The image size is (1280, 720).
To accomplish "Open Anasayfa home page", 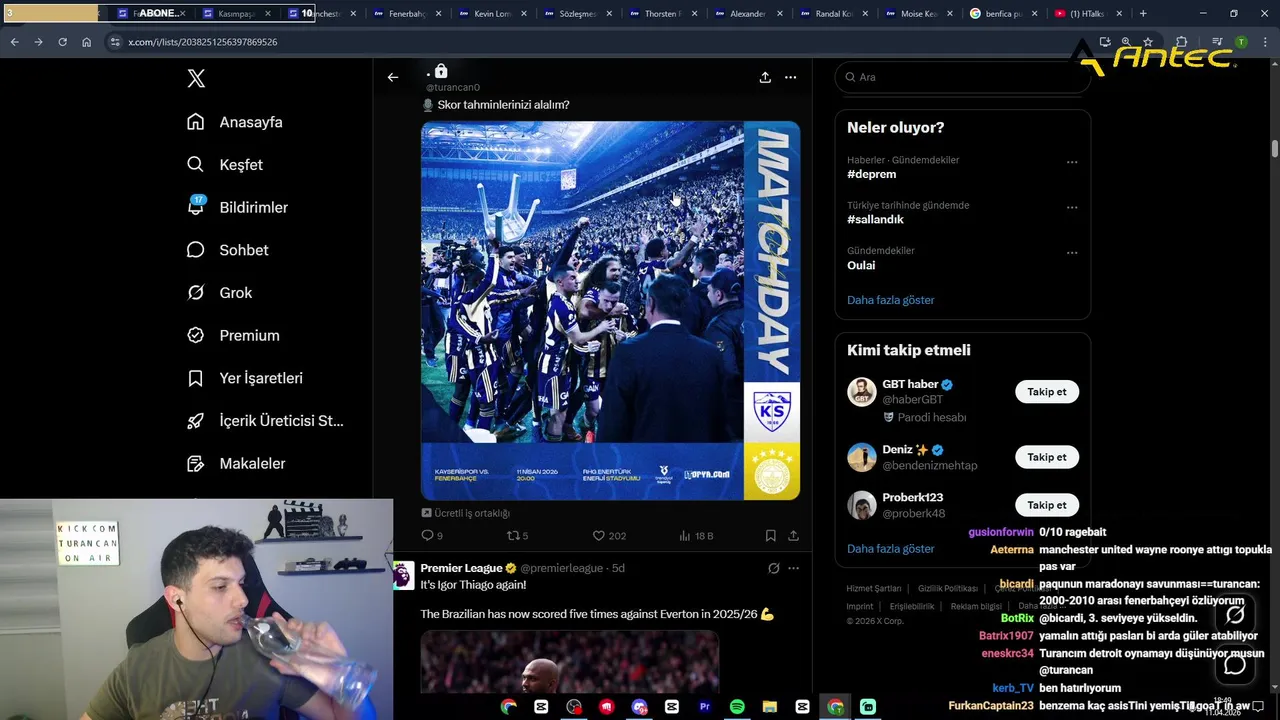I will pos(235,122).
